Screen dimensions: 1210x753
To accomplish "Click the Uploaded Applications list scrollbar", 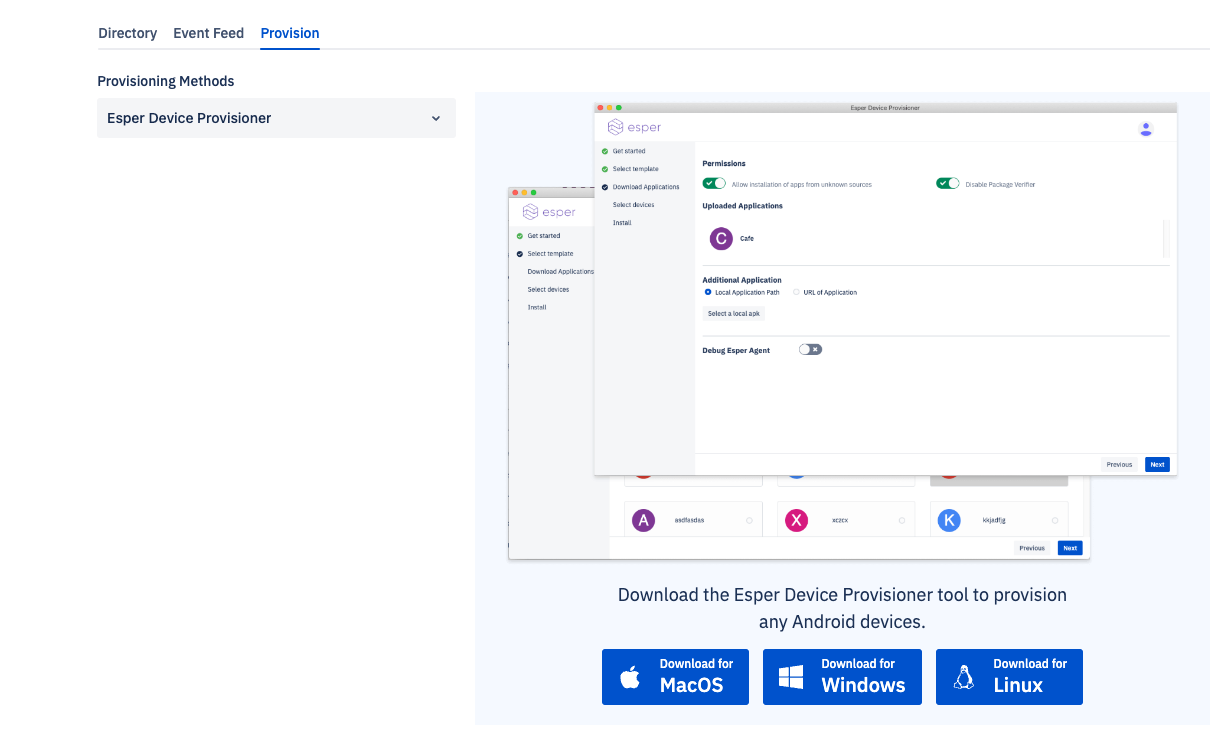I will [x=1166, y=239].
